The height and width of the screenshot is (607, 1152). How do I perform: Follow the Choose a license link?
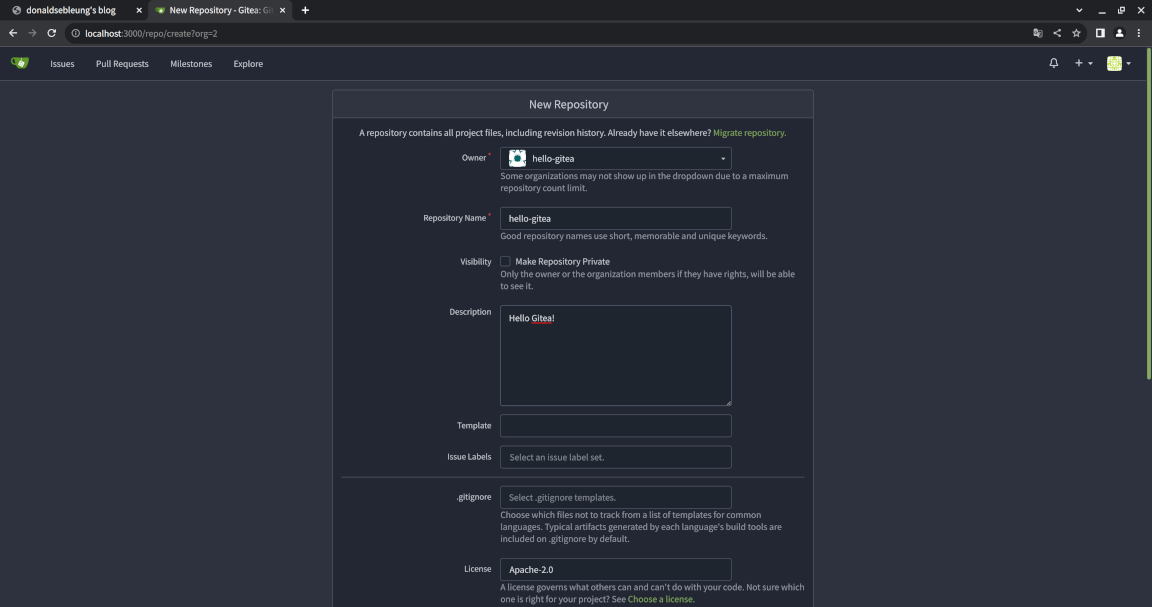point(660,600)
